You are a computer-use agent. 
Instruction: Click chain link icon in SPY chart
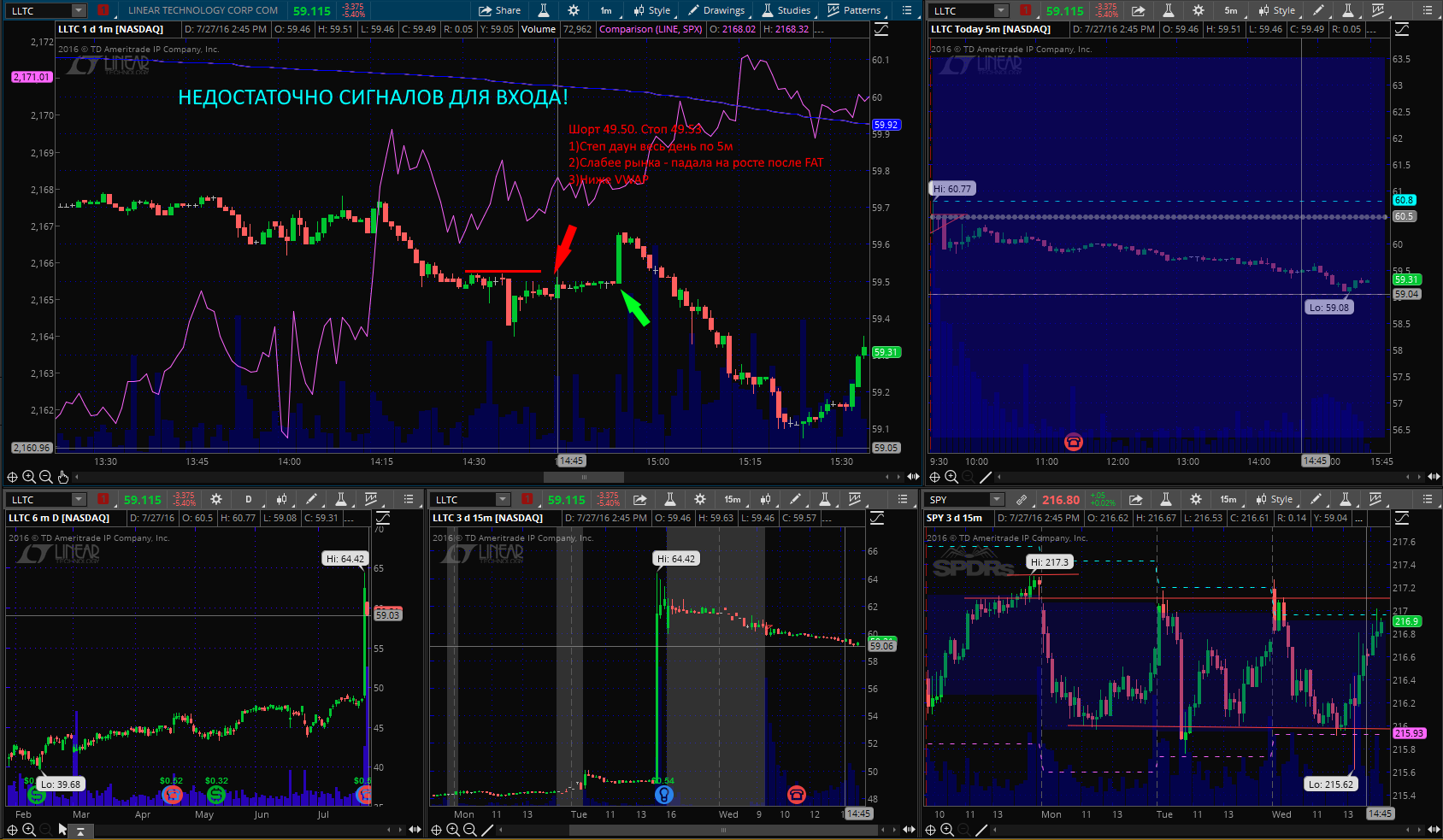1021,499
